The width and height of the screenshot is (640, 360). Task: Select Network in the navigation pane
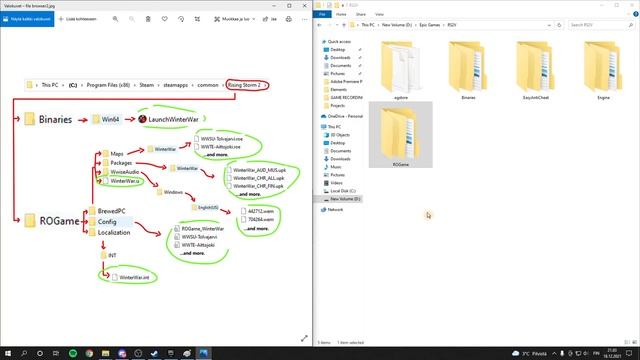click(335, 209)
